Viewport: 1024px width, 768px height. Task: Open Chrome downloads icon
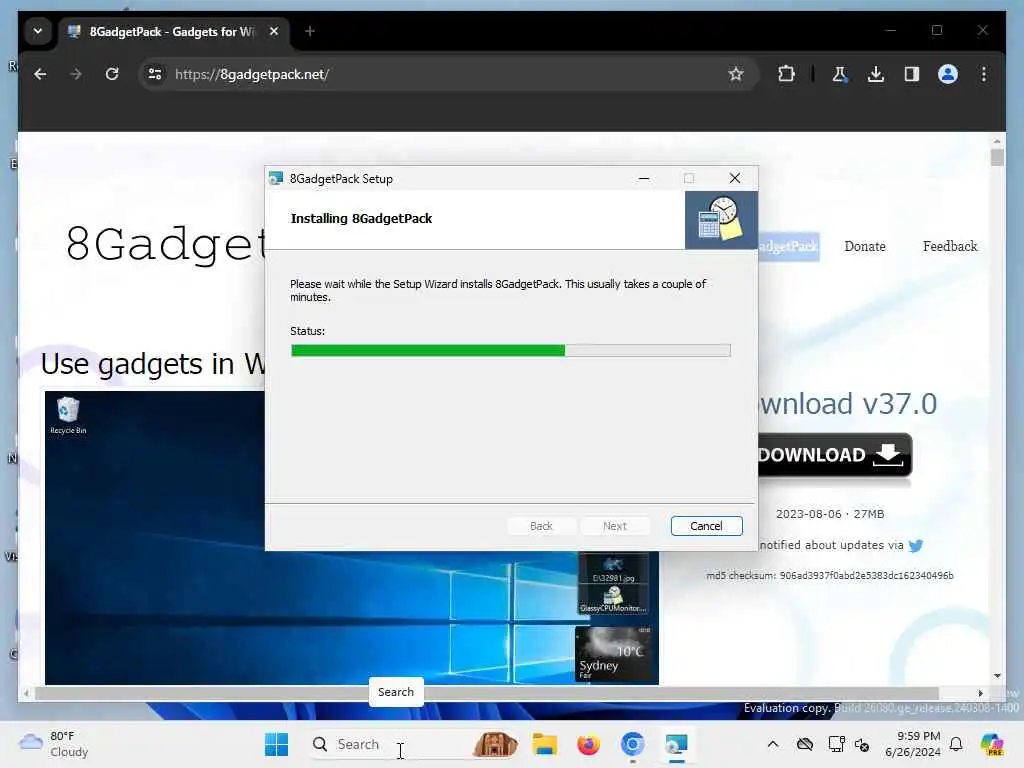click(876, 74)
